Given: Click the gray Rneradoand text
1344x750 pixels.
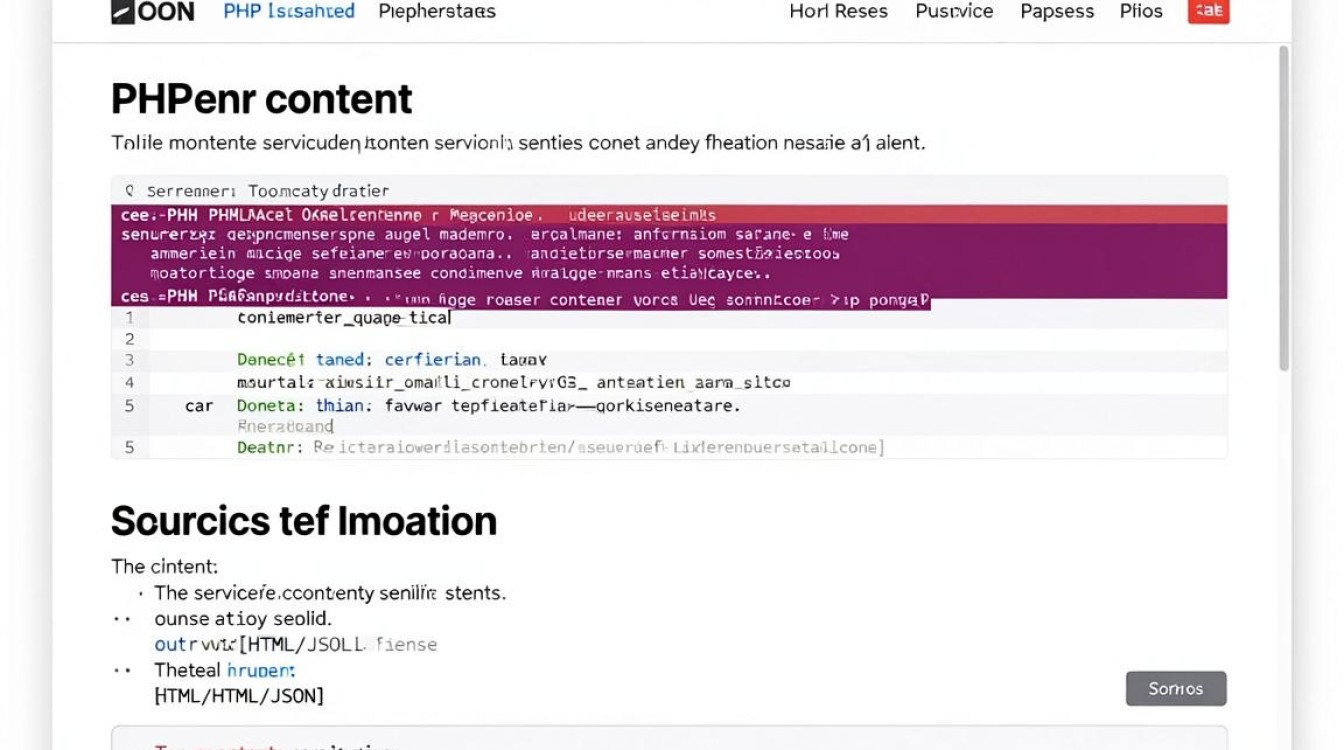Looking at the screenshot, I should [285, 426].
